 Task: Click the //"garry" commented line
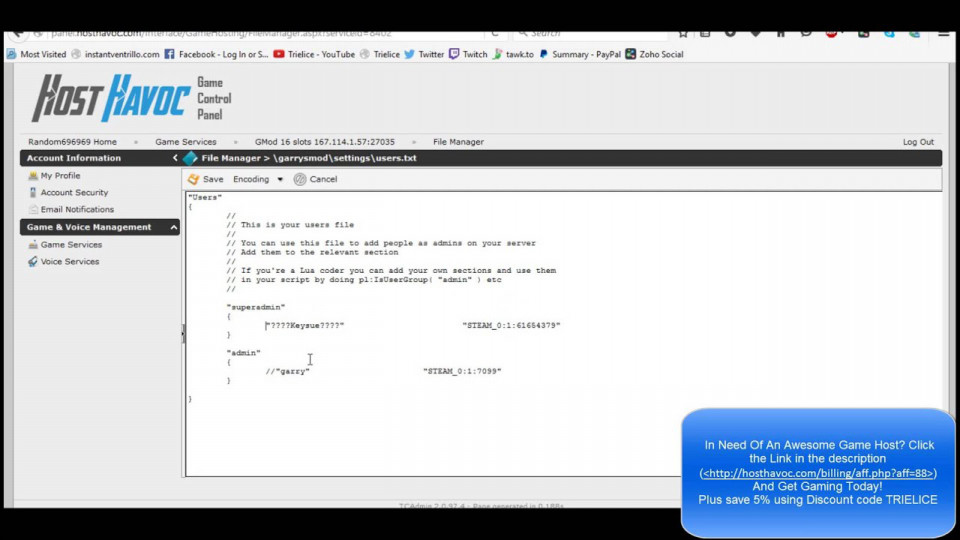point(288,371)
